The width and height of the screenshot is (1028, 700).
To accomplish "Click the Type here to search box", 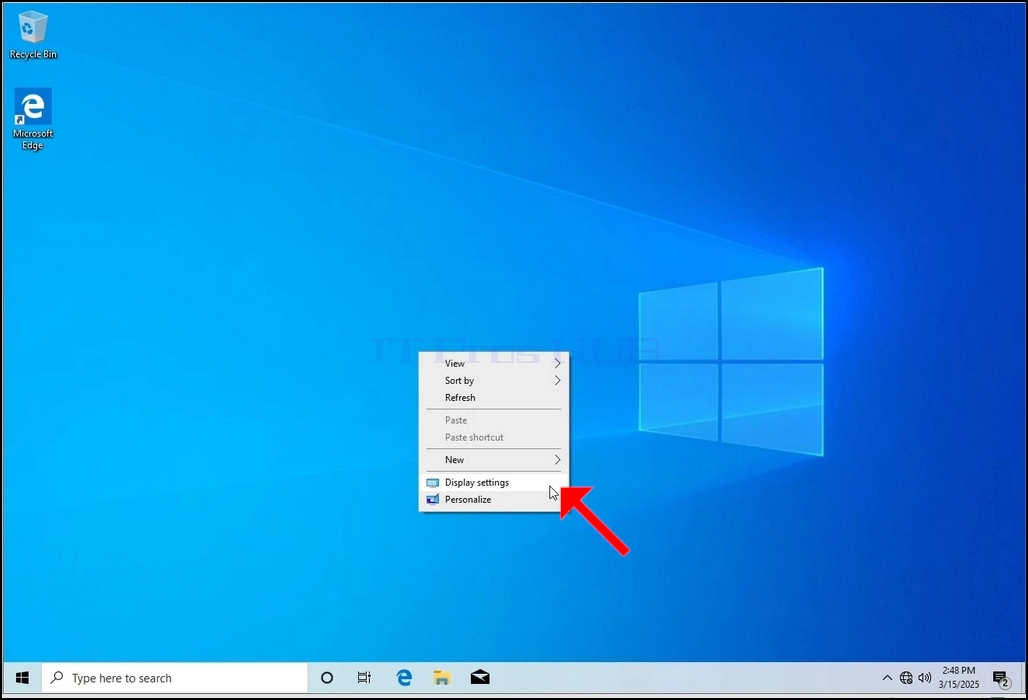I will [175, 678].
